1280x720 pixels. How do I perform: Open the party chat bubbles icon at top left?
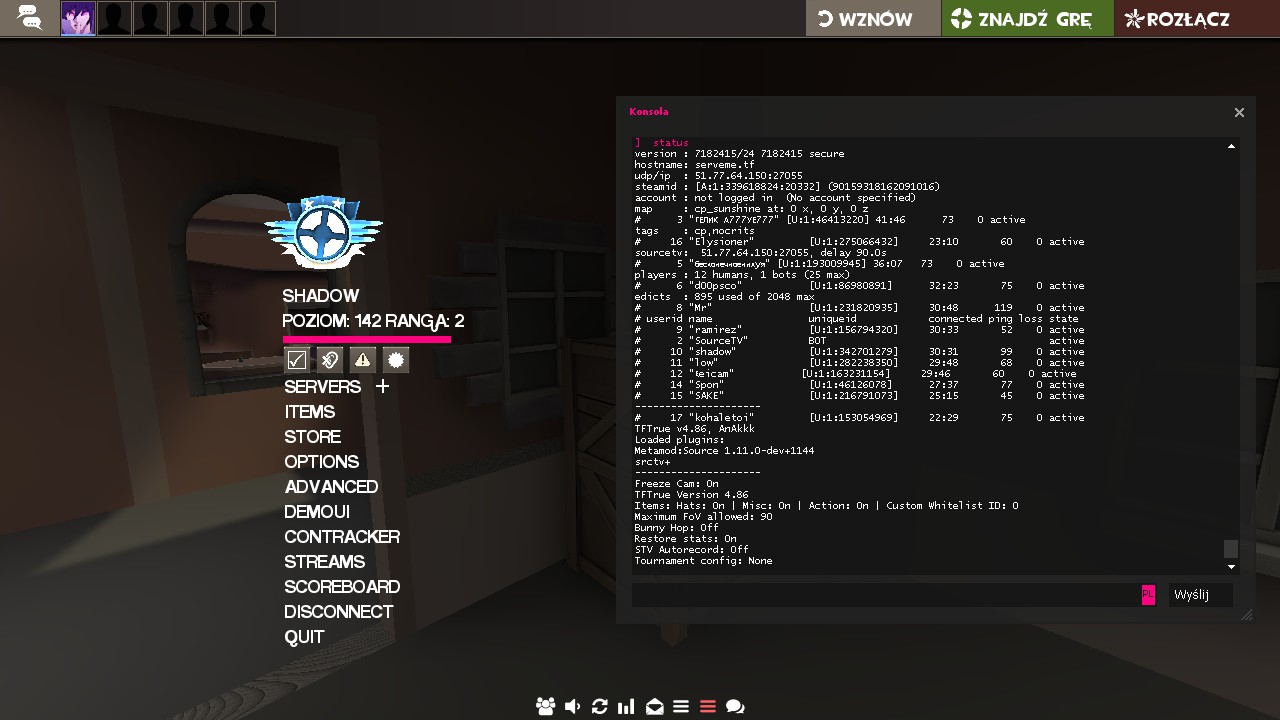(30, 18)
